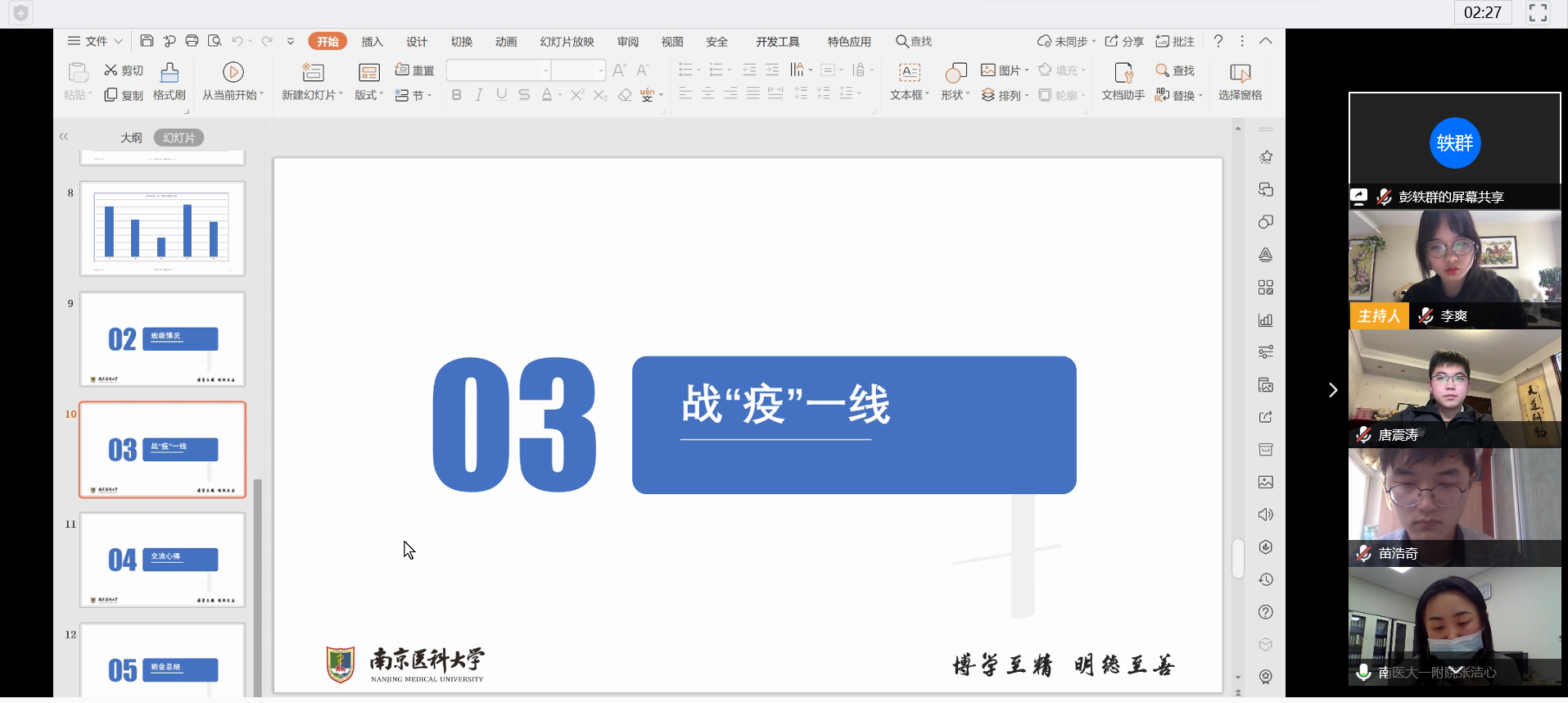This screenshot has width=1568, height=703.
Task: Toggle Italic text formatting
Action: pyautogui.click(x=479, y=95)
